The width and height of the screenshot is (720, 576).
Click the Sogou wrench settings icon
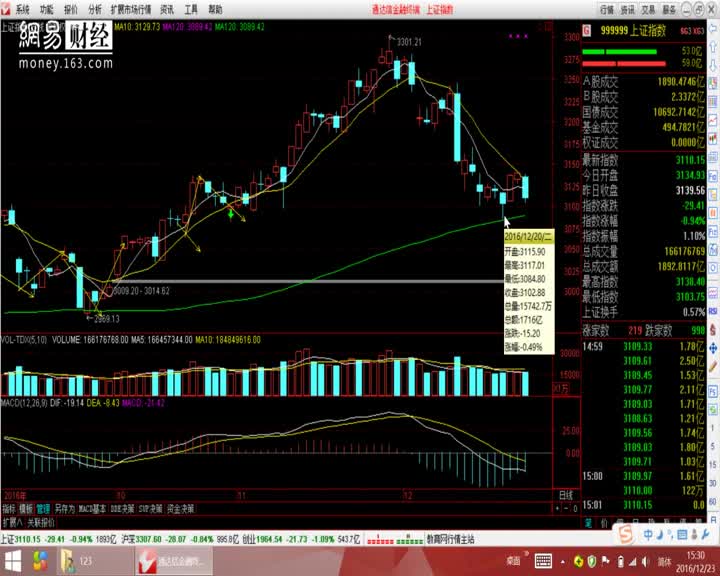coord(706,534)
